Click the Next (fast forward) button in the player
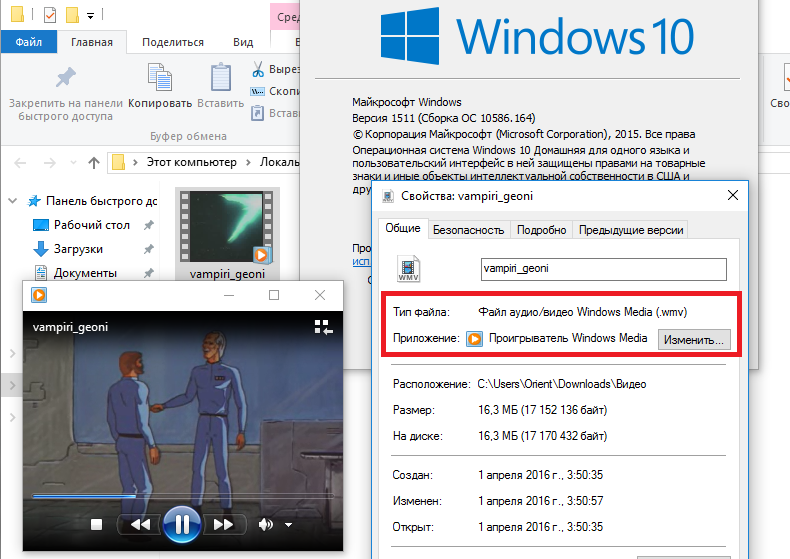790x559 pixels. tap(223, 525)
